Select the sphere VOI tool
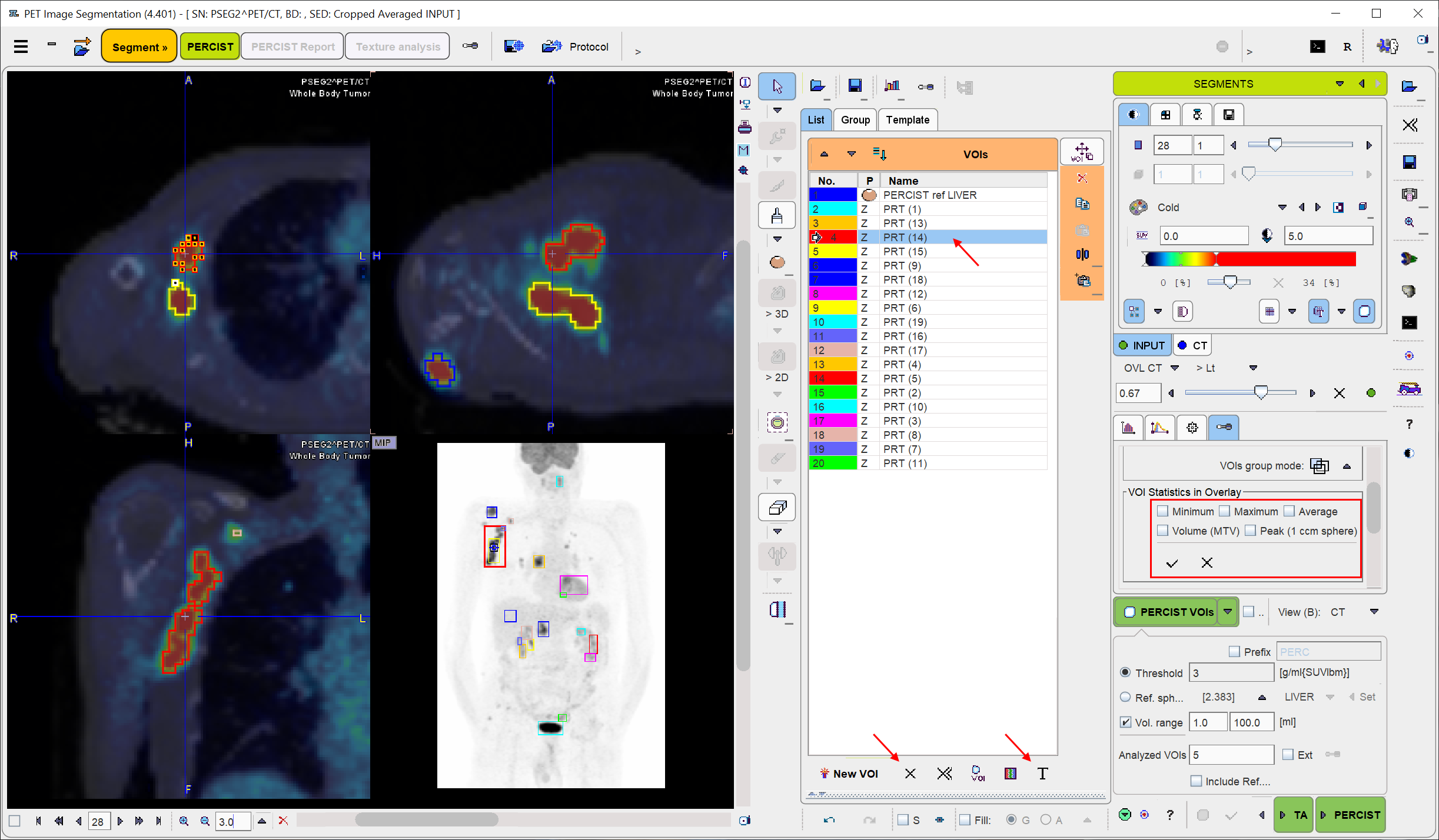Screen dimensions: 1439x840 [777, 262]
